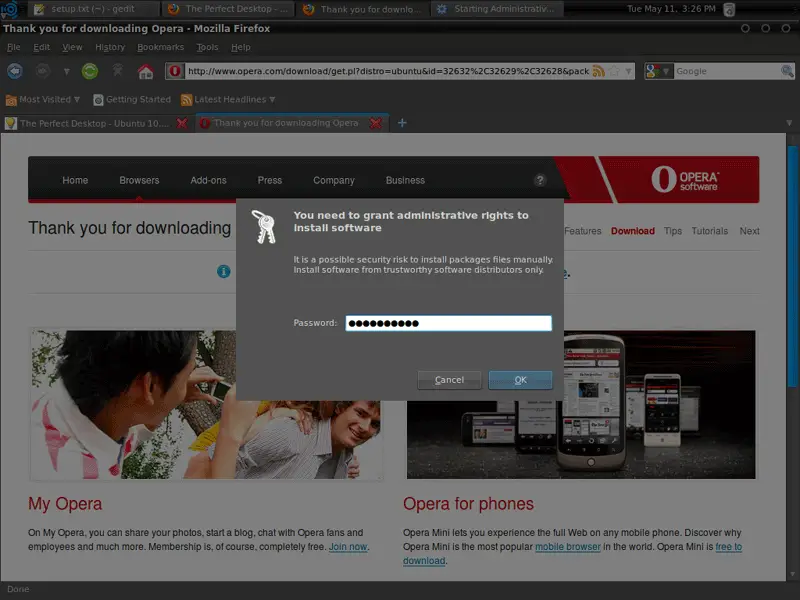Click the clock showing Tue May 11
This screenshot has width=800, height=600.
(x=671, y=9)
